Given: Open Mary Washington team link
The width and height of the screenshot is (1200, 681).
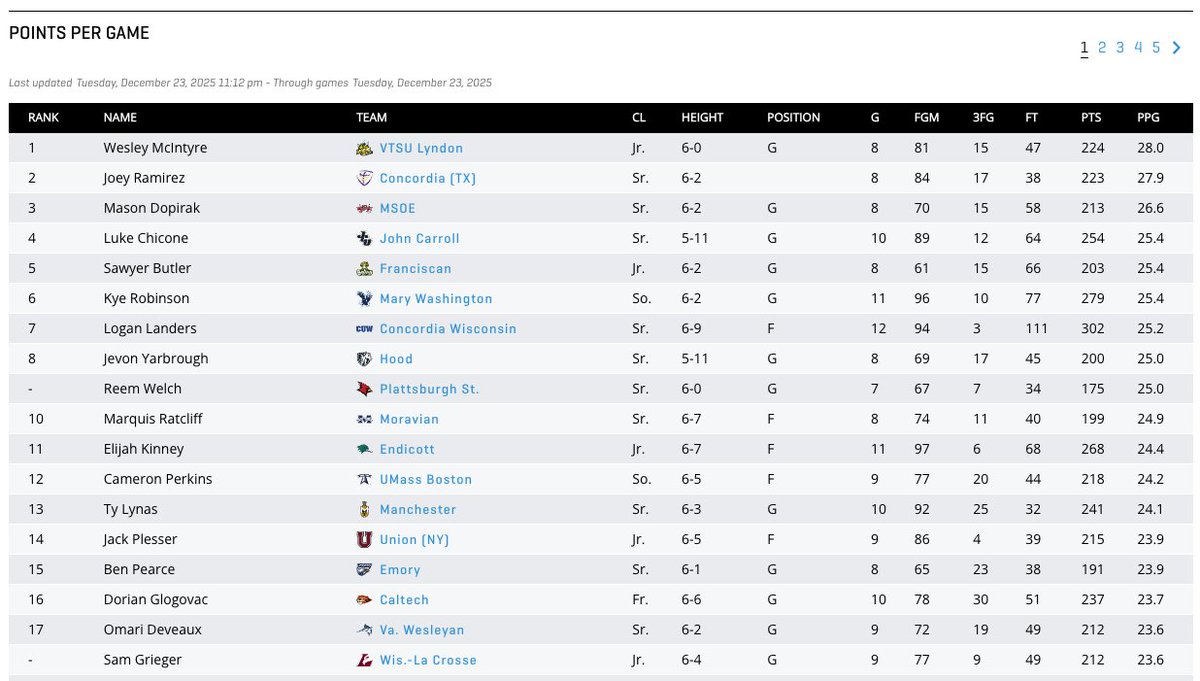Looking at the screenshot, I should [x=436, y=298].
